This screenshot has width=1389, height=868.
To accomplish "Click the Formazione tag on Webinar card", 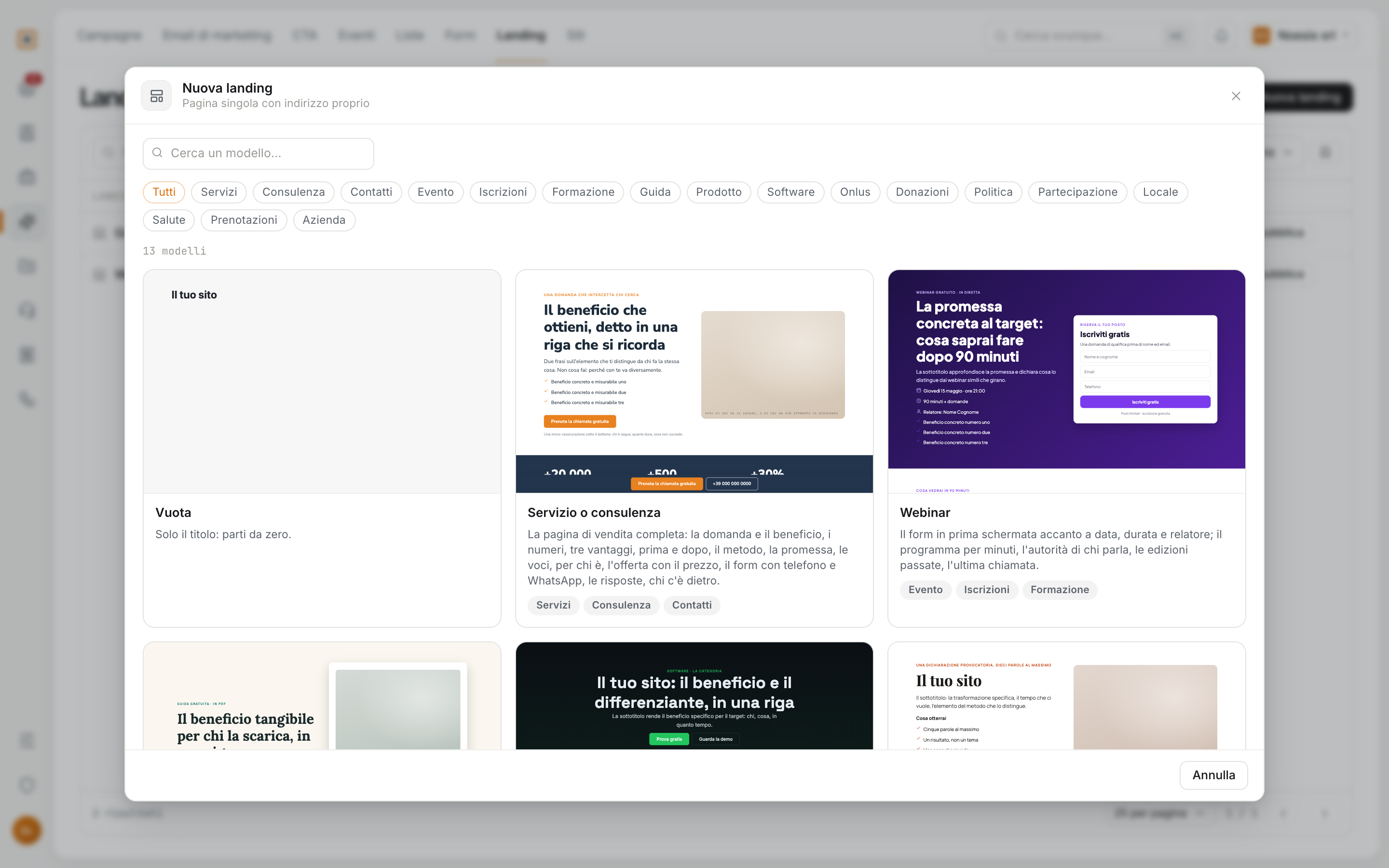I will click(x=1060, y=590).
